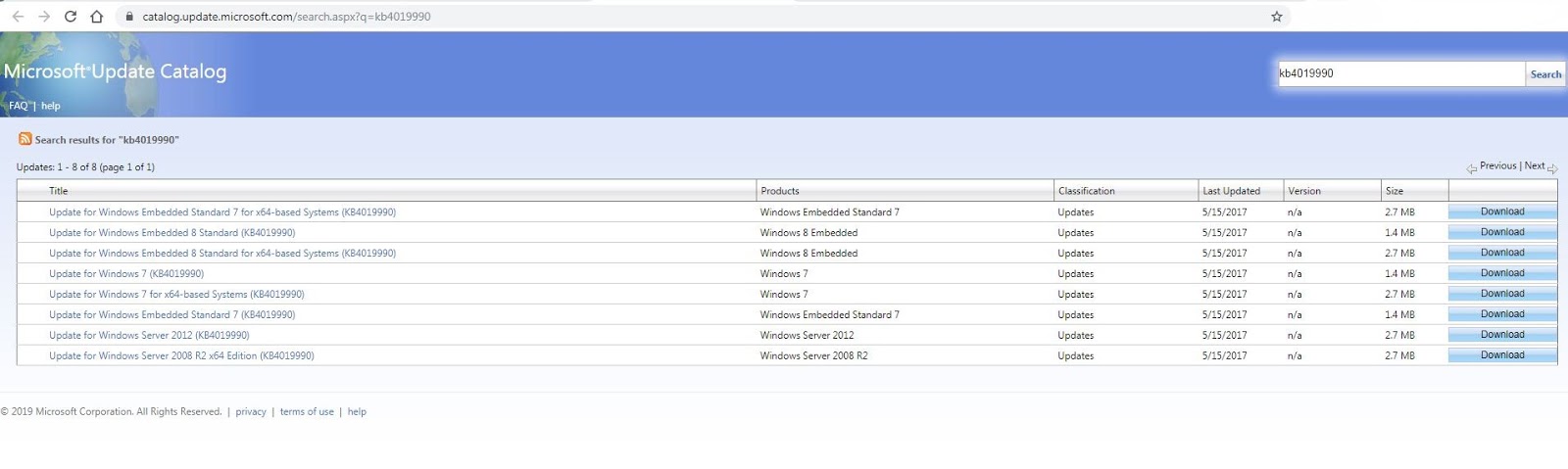Download the Windows 7 x64-based update
1568x469 pixels.
tap(1502, 294)
